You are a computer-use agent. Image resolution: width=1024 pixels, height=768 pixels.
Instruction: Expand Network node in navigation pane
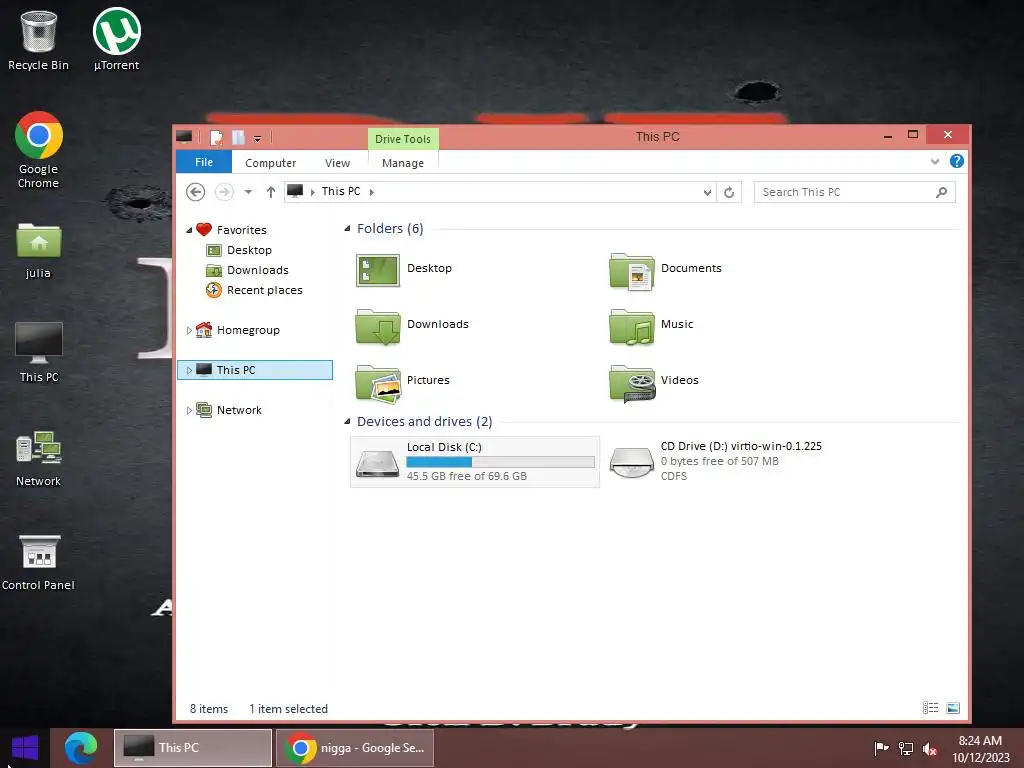pos(189,411)
